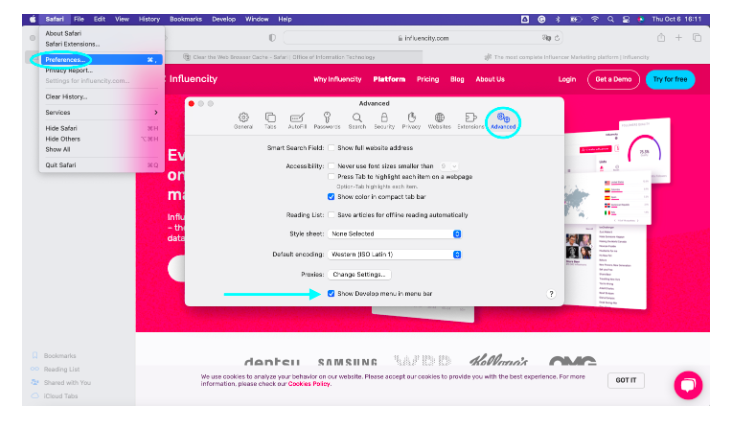Open the Privacy preferences pane

click(411, 121)
